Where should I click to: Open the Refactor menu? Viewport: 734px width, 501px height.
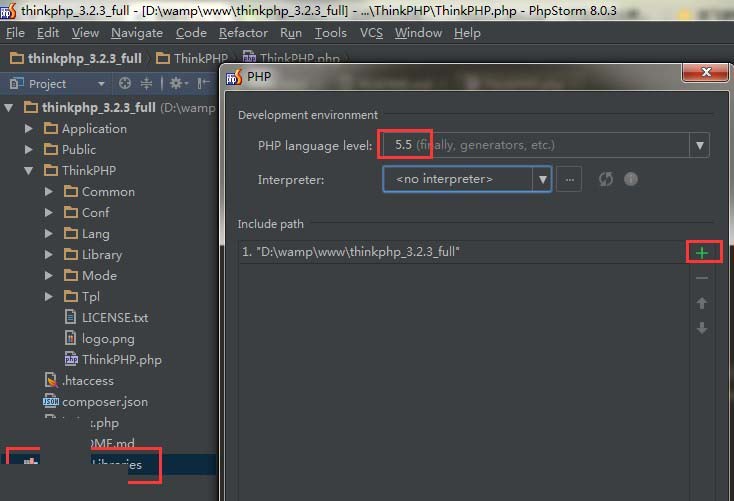click(243, 33)
